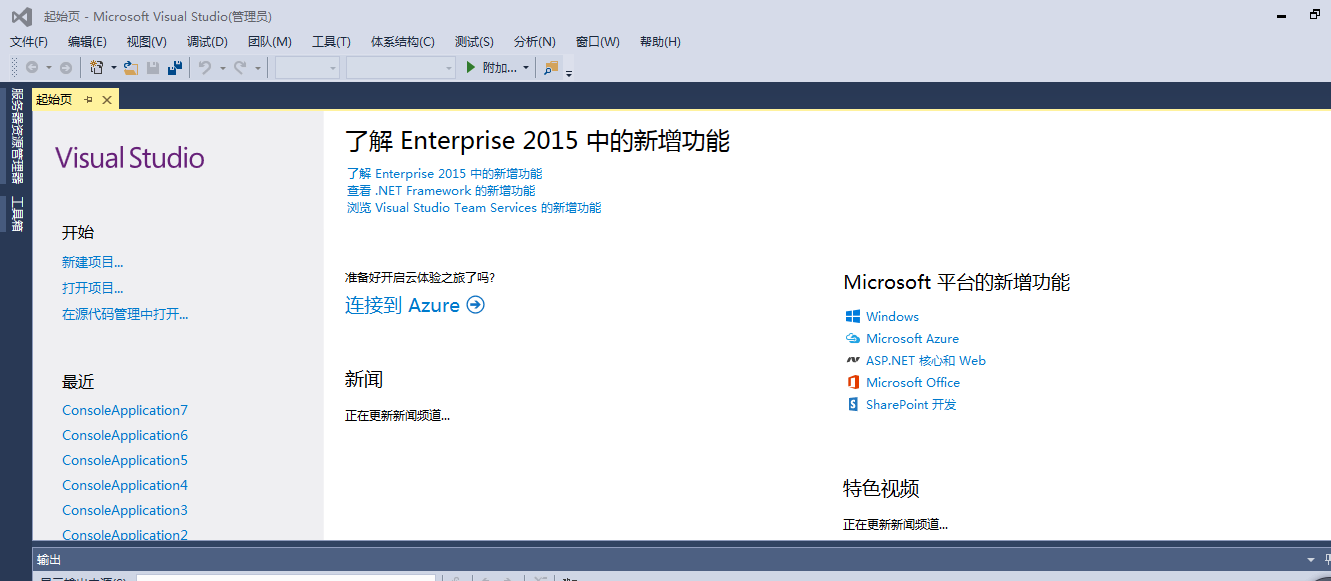Click the Find in Files icon
The height and width of the screenshot is (581, 1331).
click(x=551, y=68)
